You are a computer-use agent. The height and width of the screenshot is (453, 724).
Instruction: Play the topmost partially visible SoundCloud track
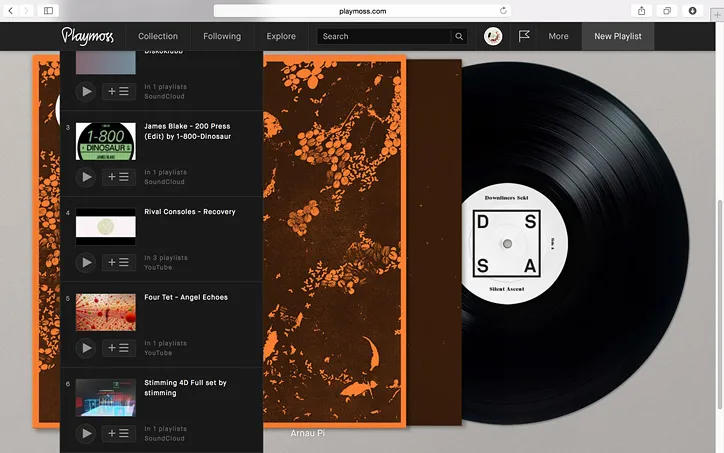click(86, 91)
